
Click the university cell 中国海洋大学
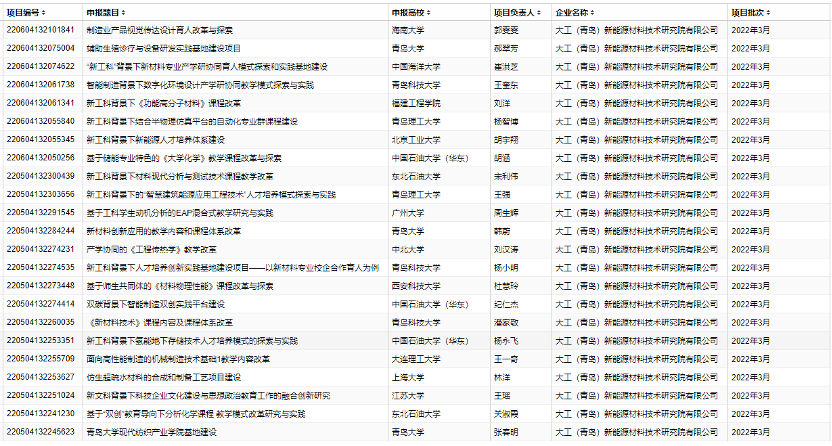point(416,67)
